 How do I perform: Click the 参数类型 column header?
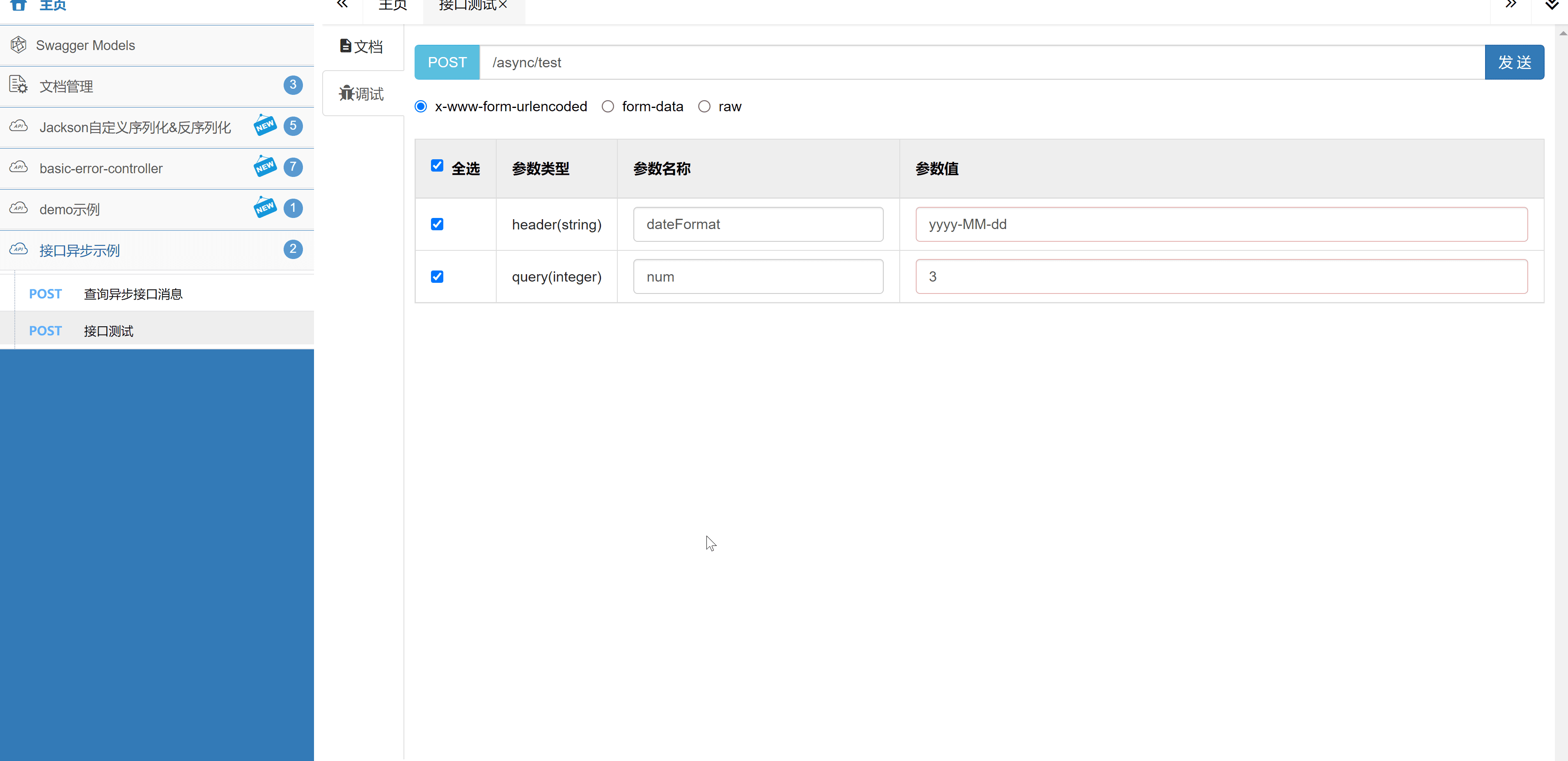(556, 169)
